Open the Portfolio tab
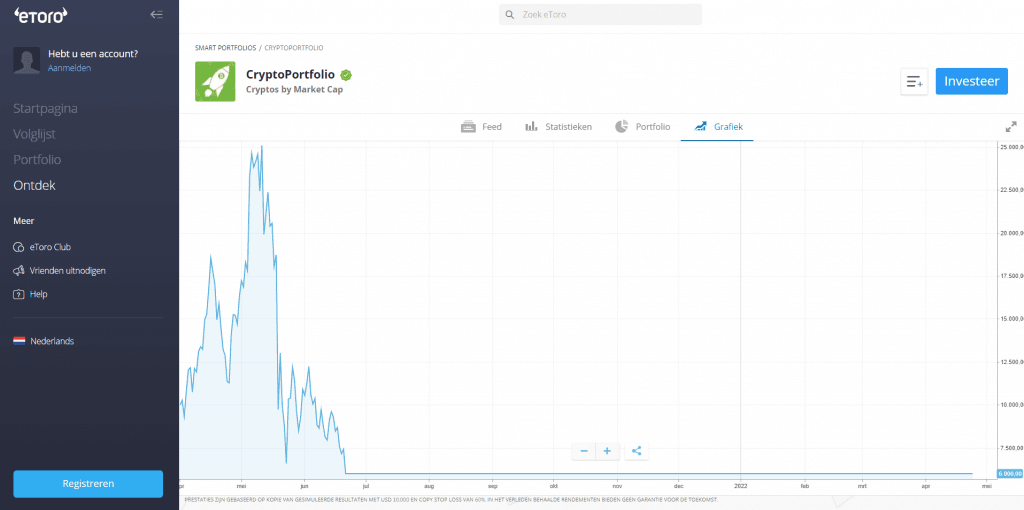1024x510 pixels. coord(642,127)
